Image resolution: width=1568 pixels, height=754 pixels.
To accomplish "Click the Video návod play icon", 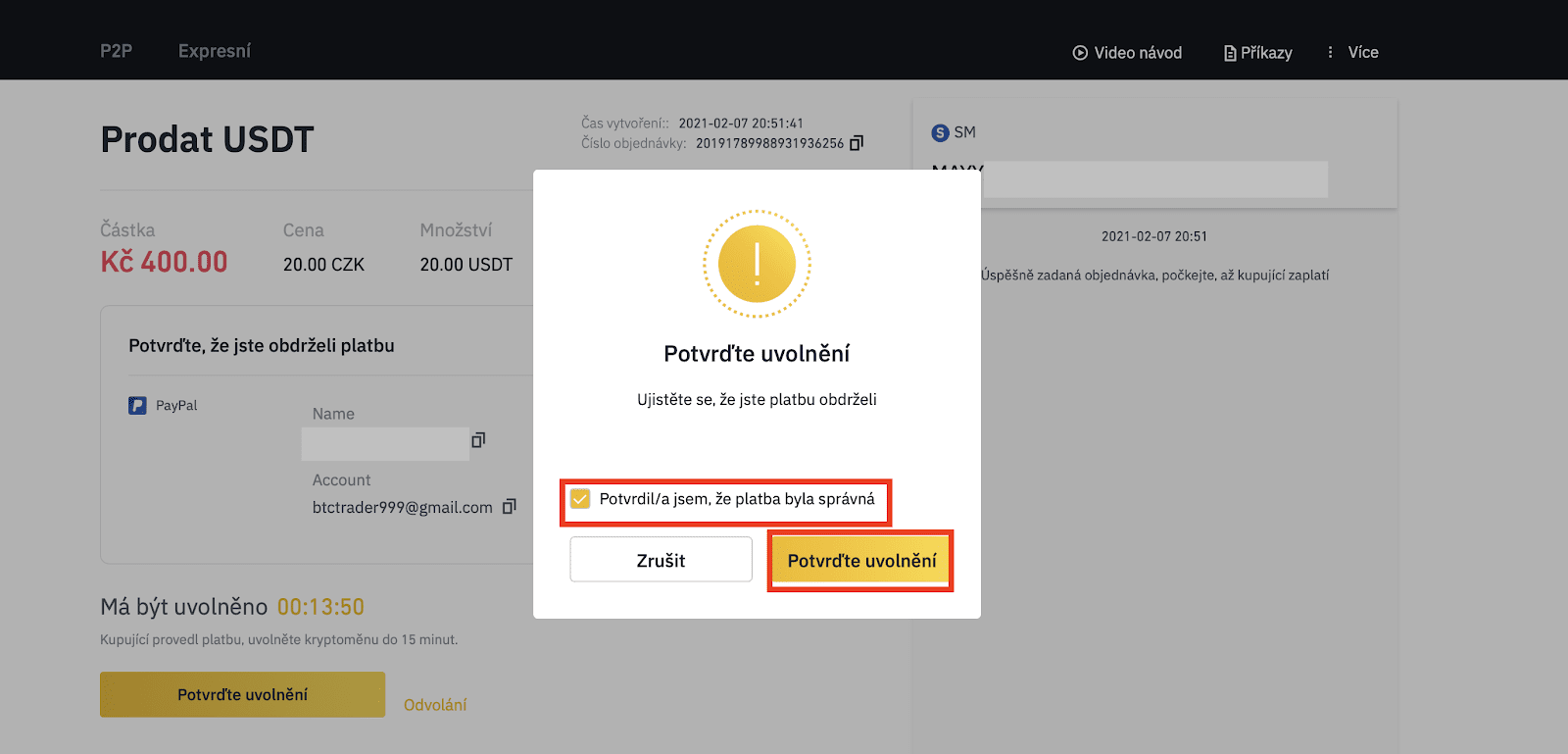I will (1080, 53).
